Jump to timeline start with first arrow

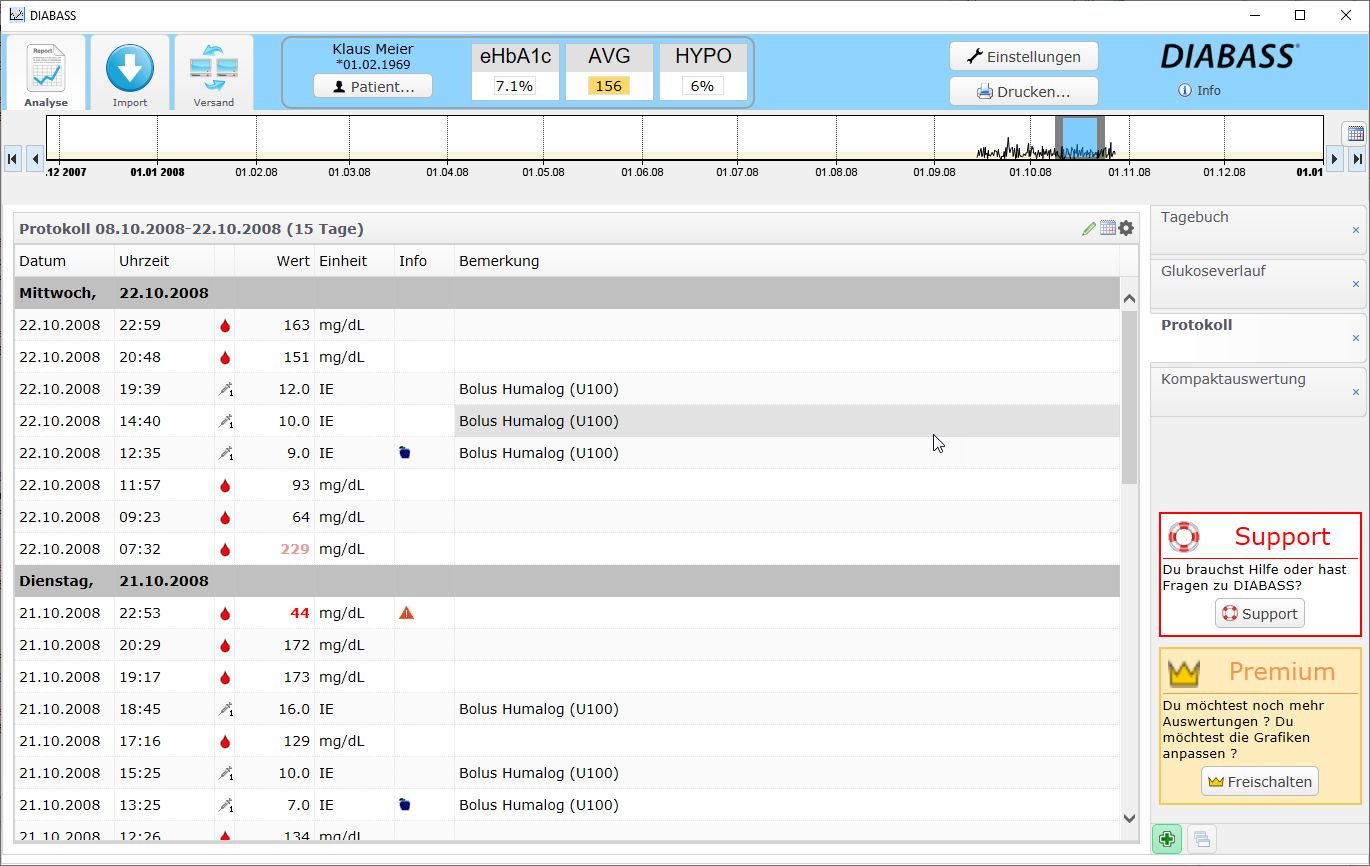[x=13, y=159]
